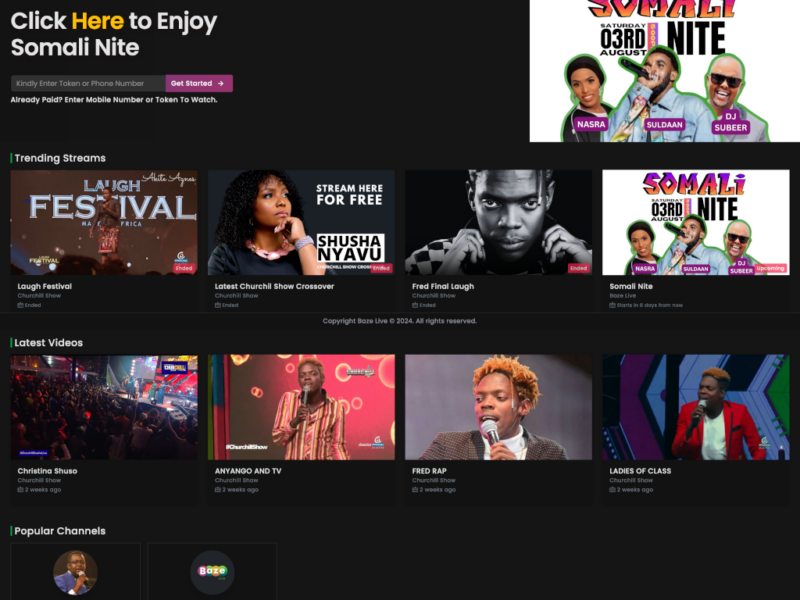Click the Ended badge on Fred Final Laugh
Viewport: 800px width, 600px height.
578,268
